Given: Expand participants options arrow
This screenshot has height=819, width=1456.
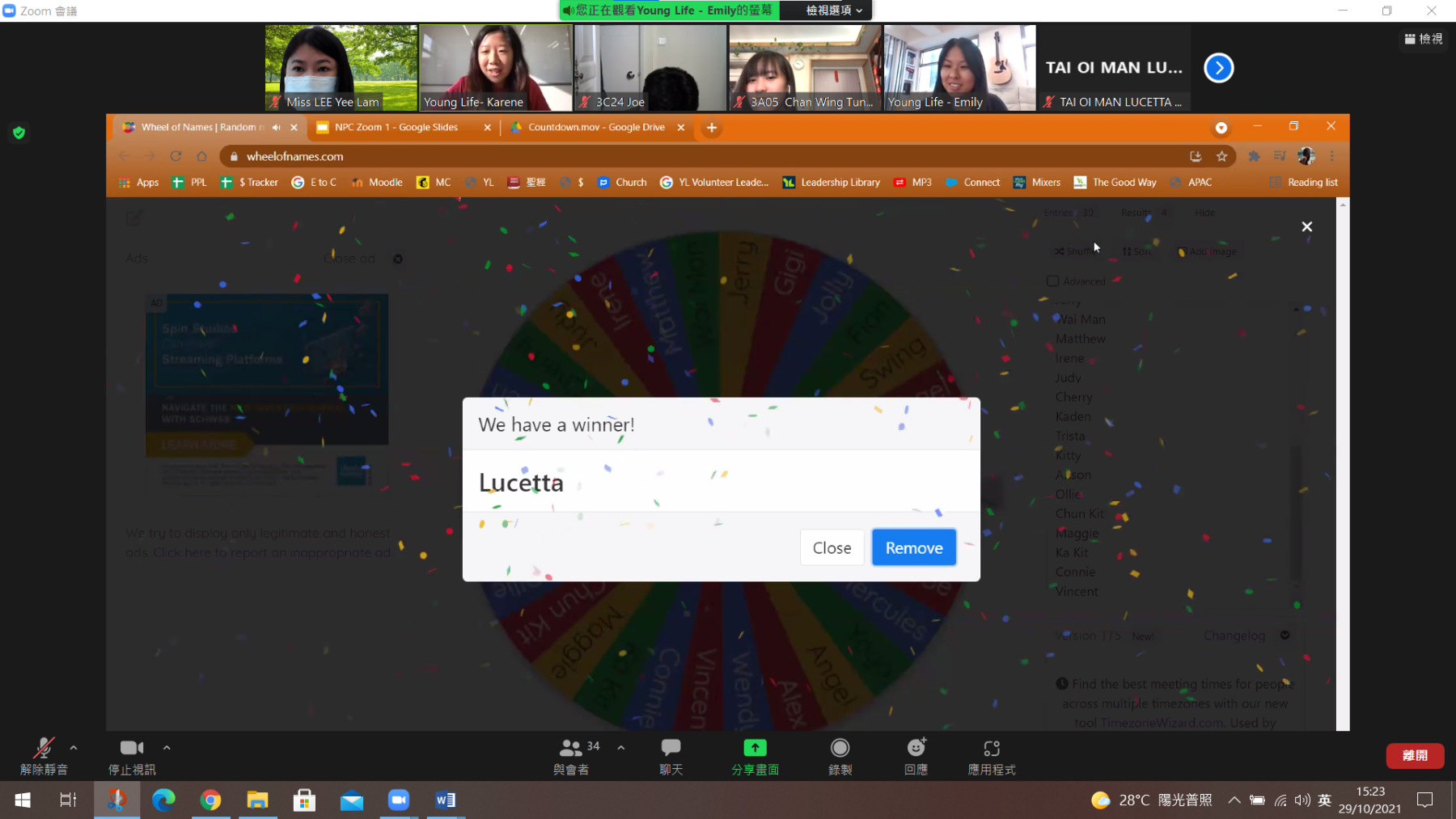Looking at the screenshot, I should [621, 748].
